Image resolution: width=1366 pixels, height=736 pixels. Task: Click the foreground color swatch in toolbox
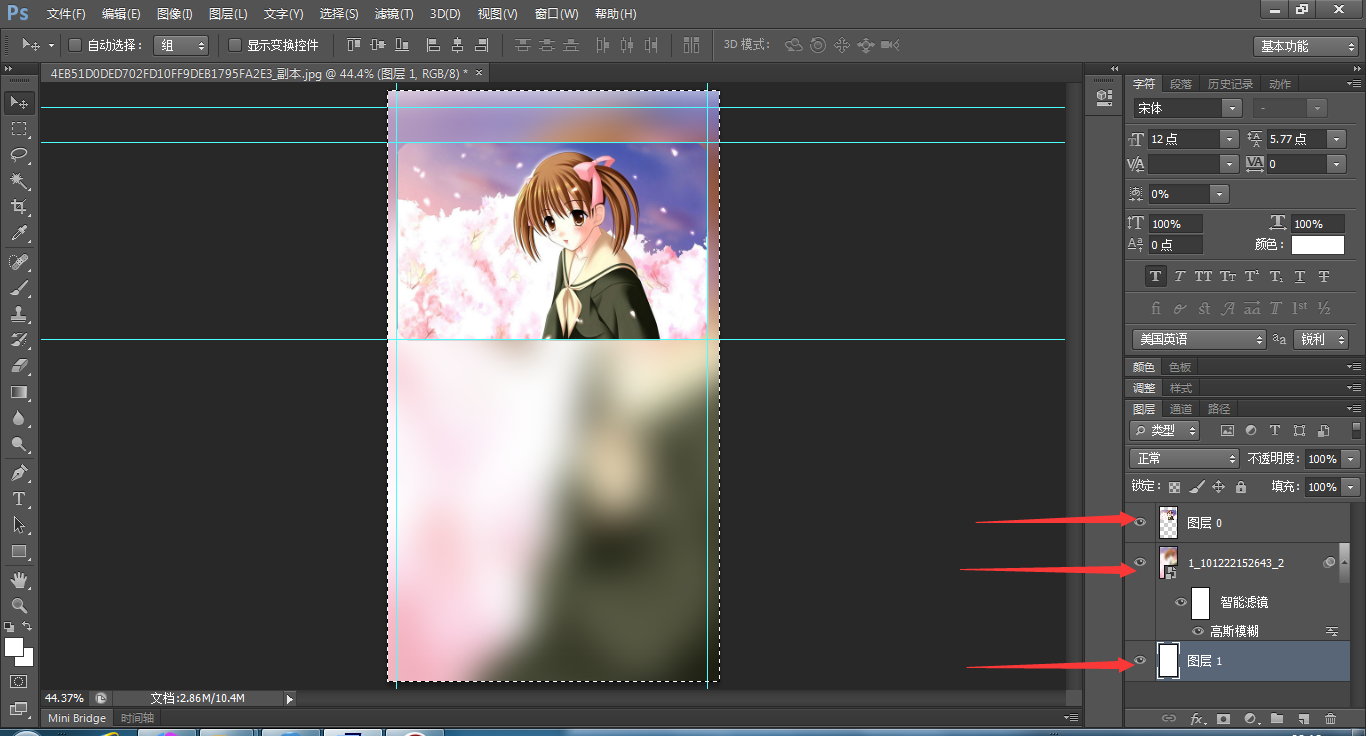pos(14,647)
